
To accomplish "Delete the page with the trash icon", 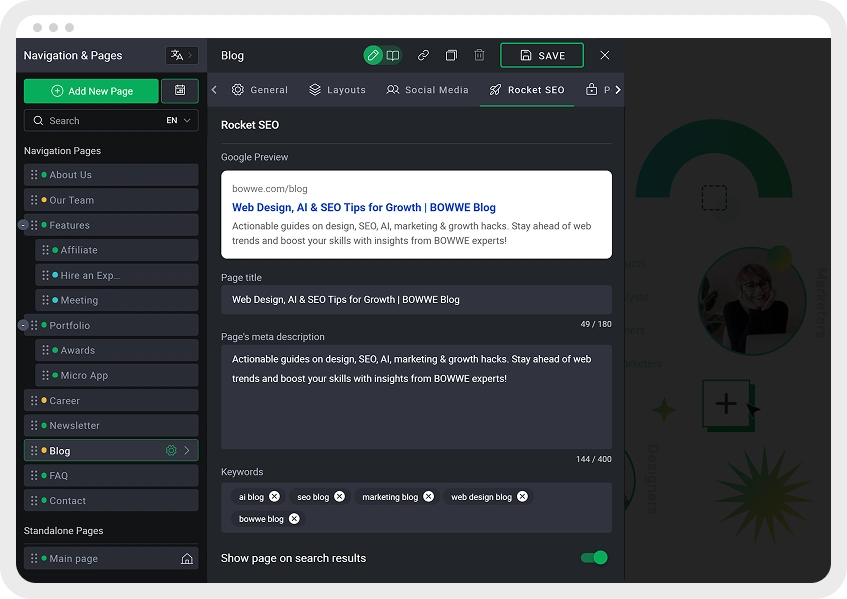I will pyautogui.click(x=479, y=55).
